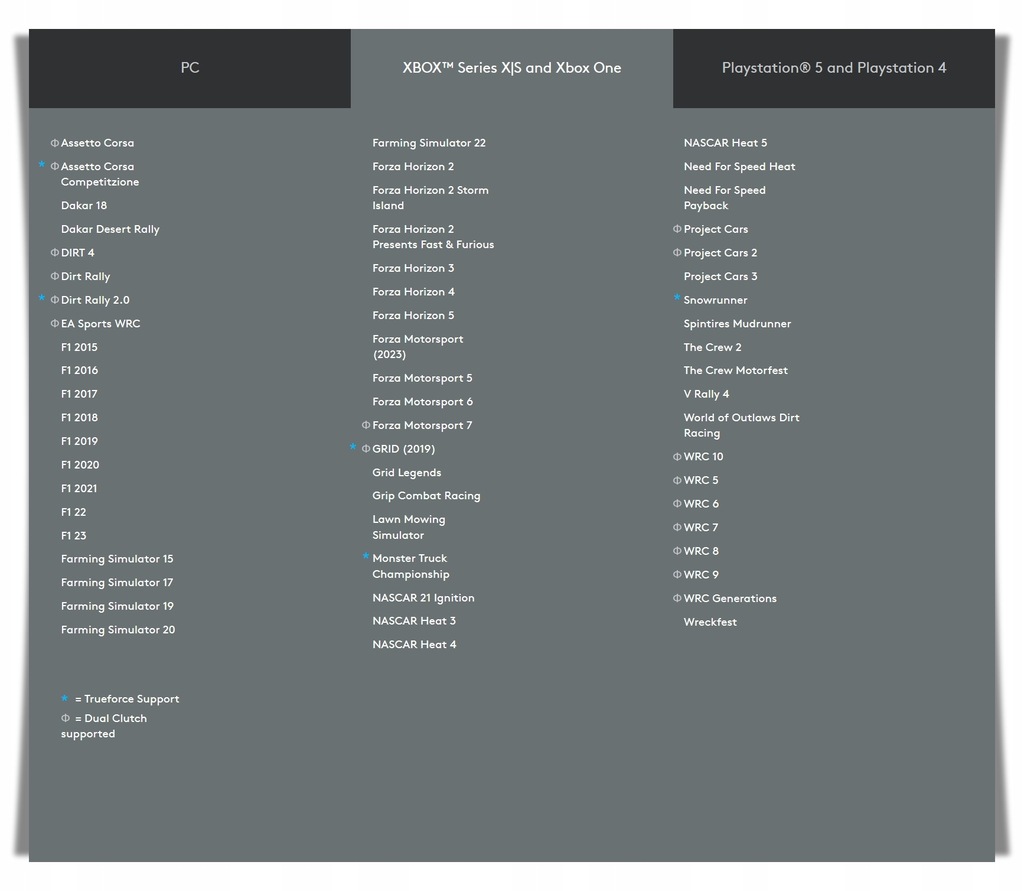
Task: Click dual clutch symbol next to WRC 6
Action: pos(677,504)
